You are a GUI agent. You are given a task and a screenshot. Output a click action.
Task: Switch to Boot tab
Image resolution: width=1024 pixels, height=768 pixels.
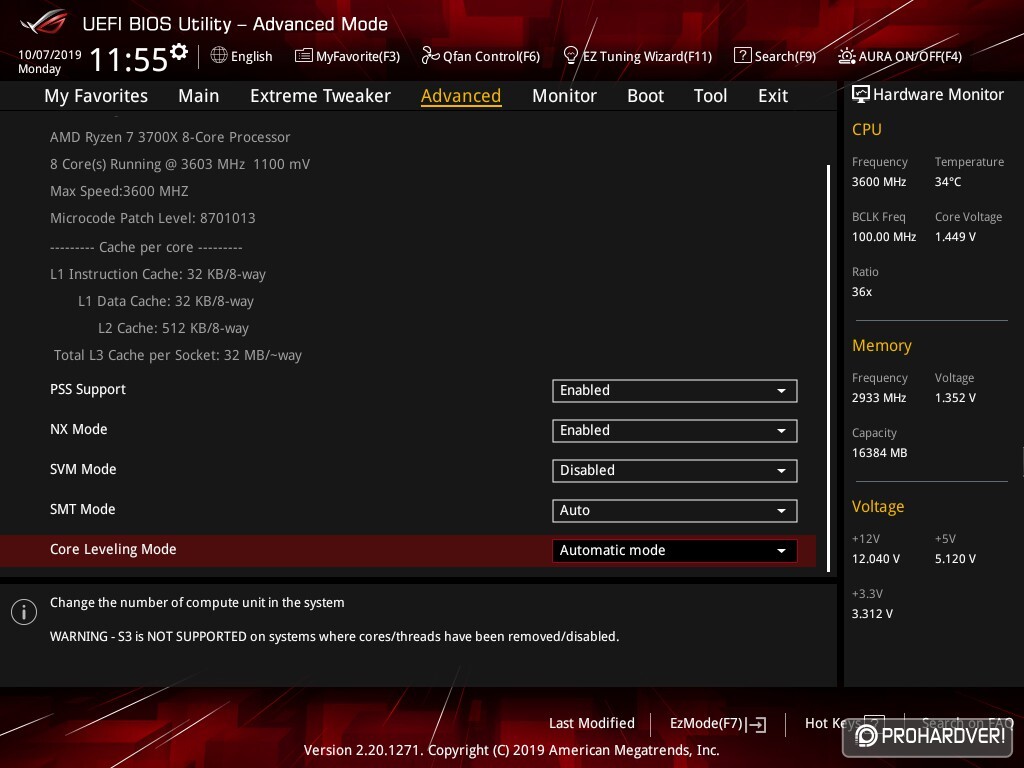click(645, 96)
